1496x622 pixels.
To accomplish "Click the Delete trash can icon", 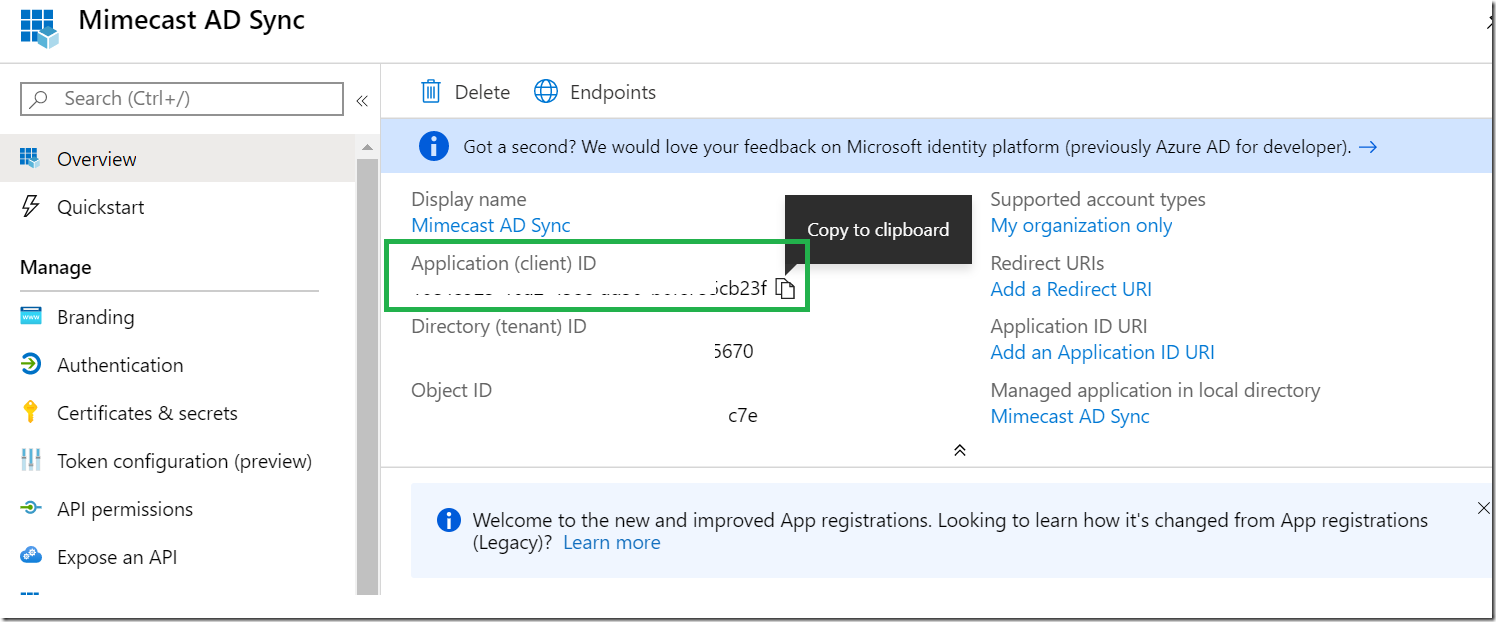I will 431,92.
